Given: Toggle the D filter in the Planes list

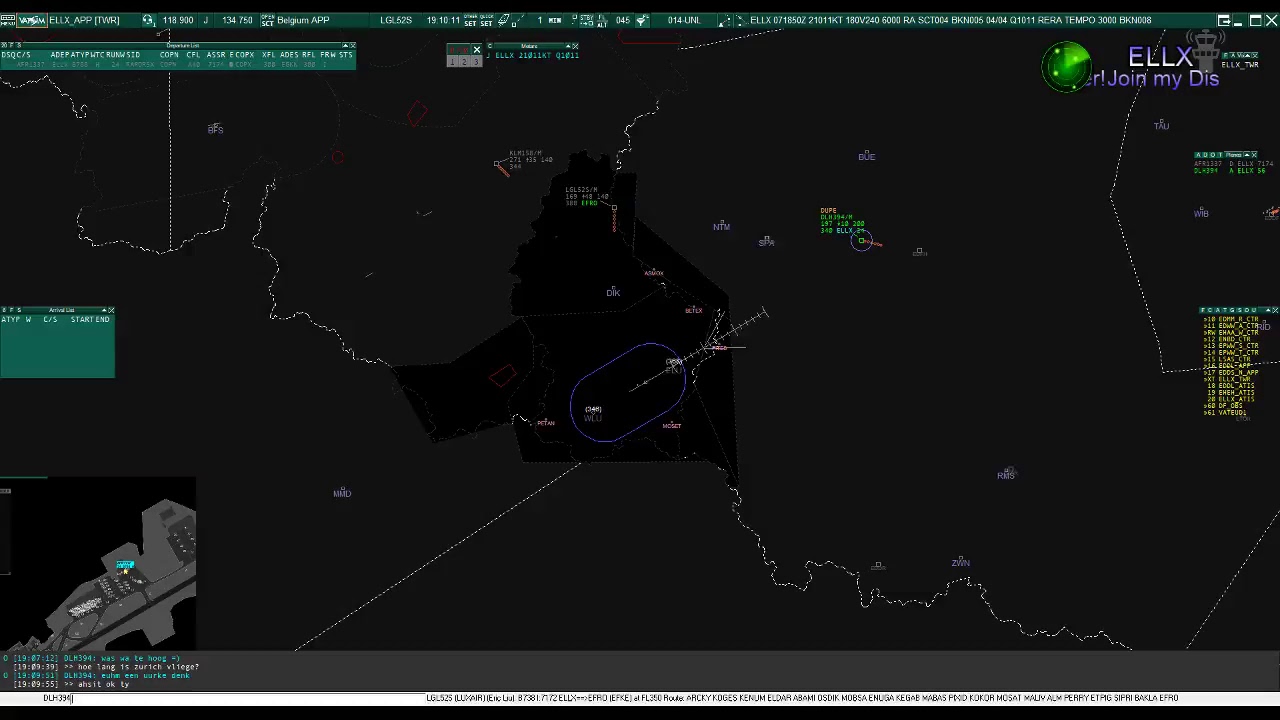Looking at the screenshot, I should point(1206,155).
